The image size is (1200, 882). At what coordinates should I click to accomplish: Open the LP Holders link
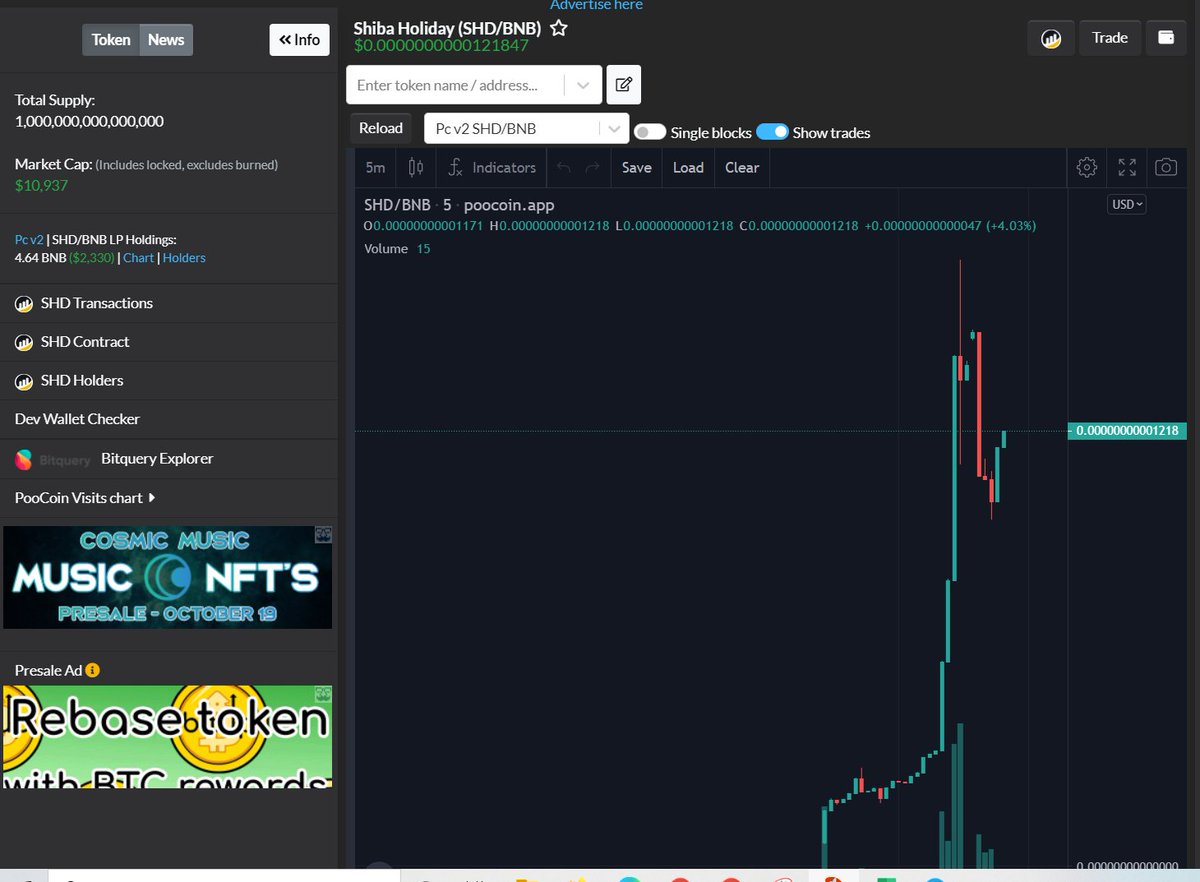[184, 258]
